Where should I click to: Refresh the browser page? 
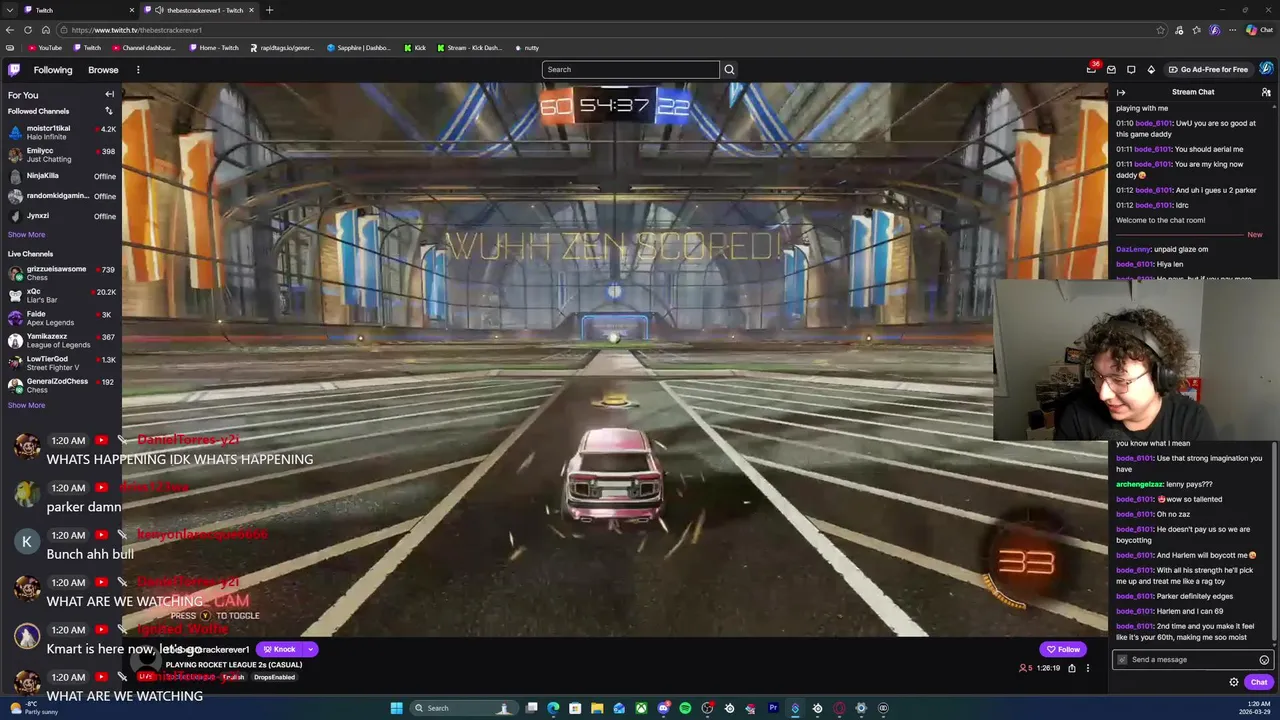click(x=27, y=30)
